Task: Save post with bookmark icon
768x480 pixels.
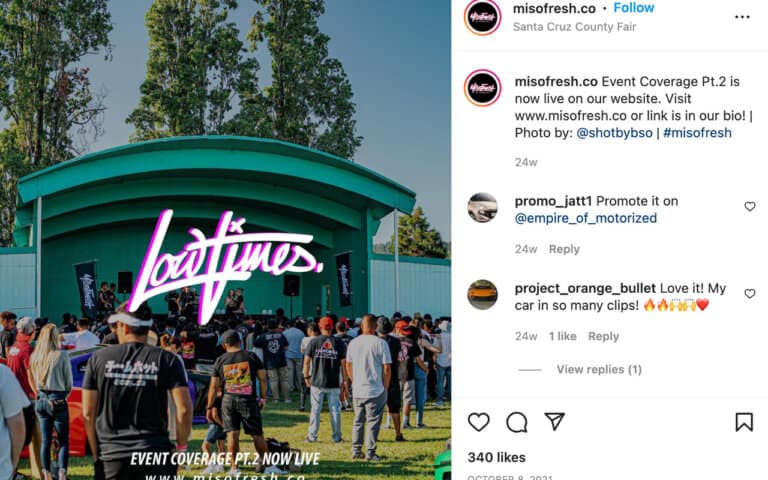Action: point(744,422)
